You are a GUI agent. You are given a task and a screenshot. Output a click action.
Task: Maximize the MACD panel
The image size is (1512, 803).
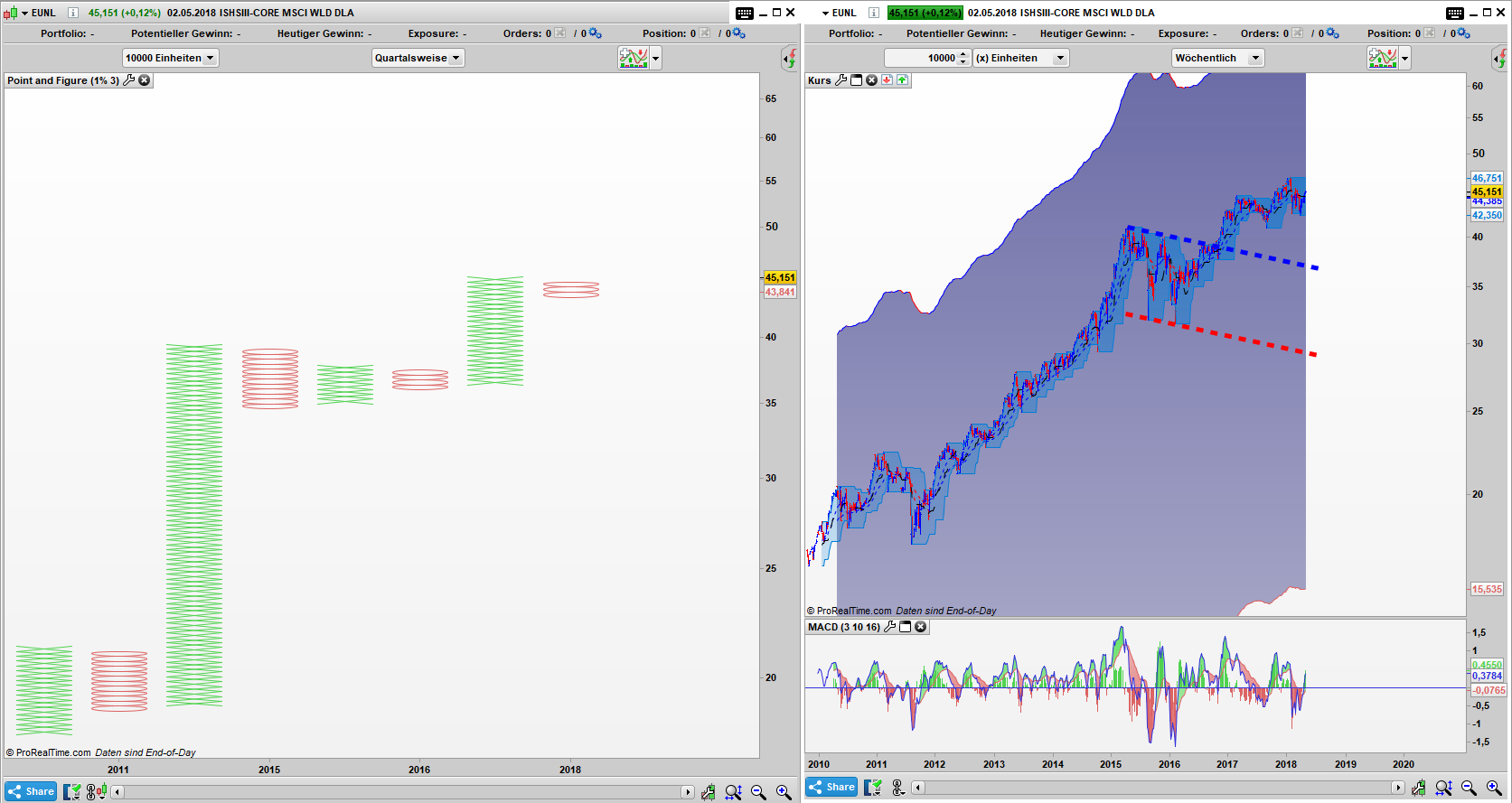click(x=906, y=627)
